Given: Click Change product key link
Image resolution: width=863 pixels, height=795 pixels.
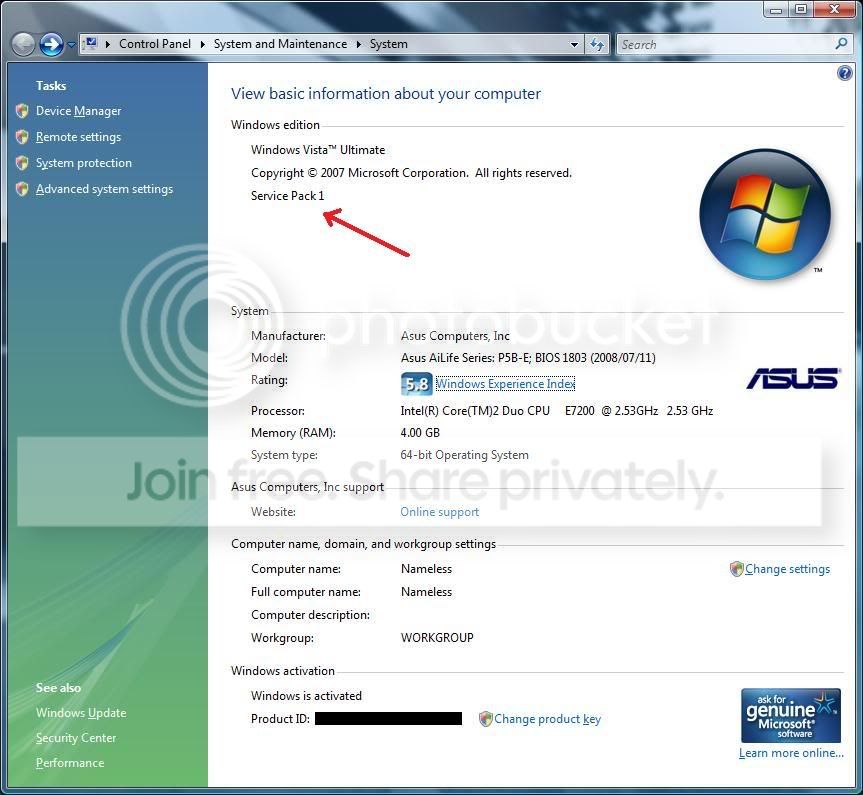Looking at the screenshot, I should pos(547,719).
